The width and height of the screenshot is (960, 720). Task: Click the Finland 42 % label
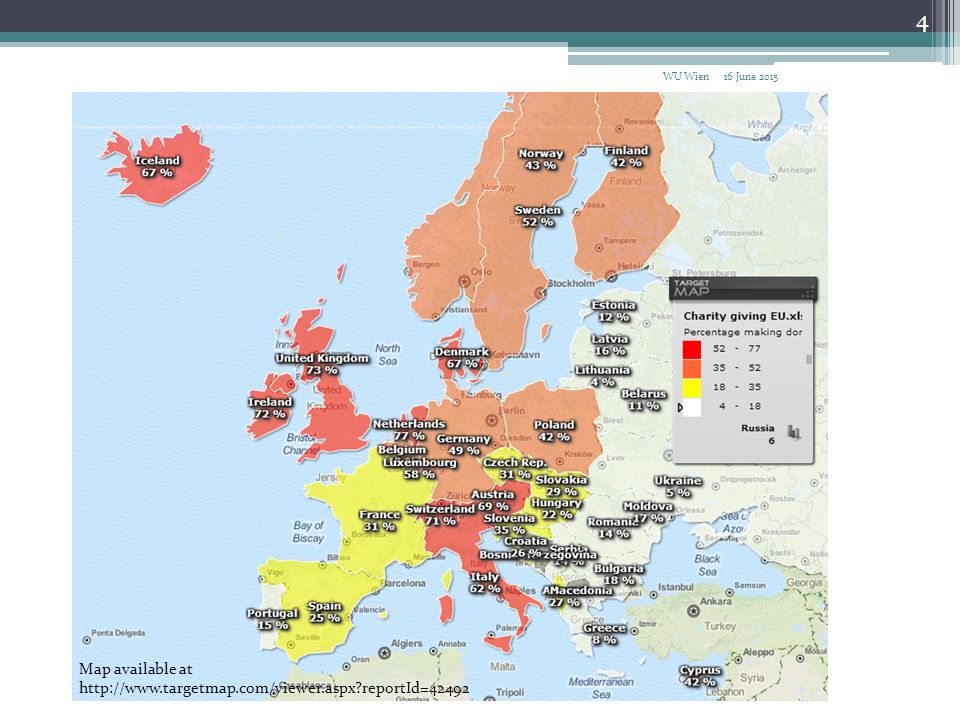[x=626, y=157]
